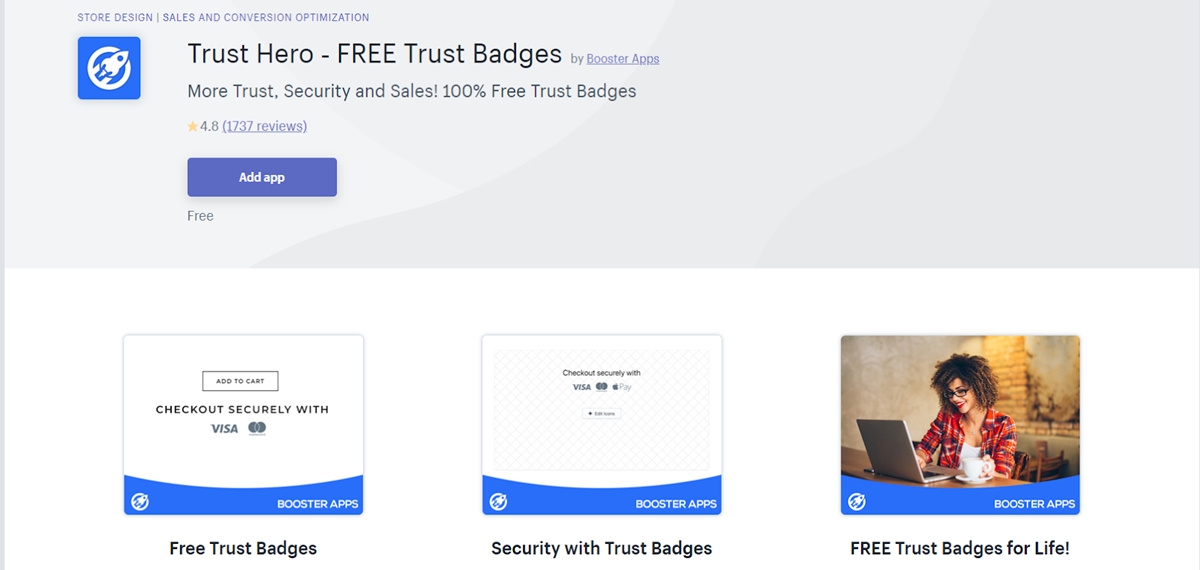The image size is (1200, 570).
Task: Click the yellow star rating icon
Action: tap(192, 127)
